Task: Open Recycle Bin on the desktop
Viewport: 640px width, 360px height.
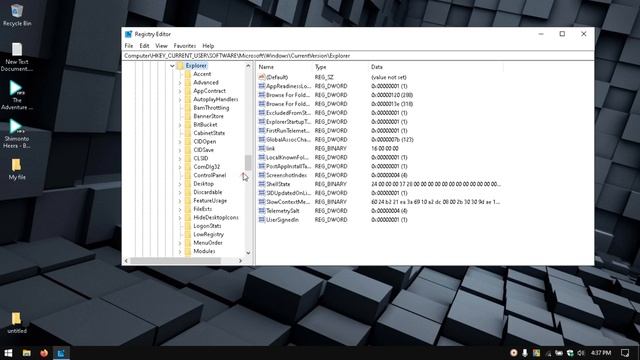Action: (17, 15)
